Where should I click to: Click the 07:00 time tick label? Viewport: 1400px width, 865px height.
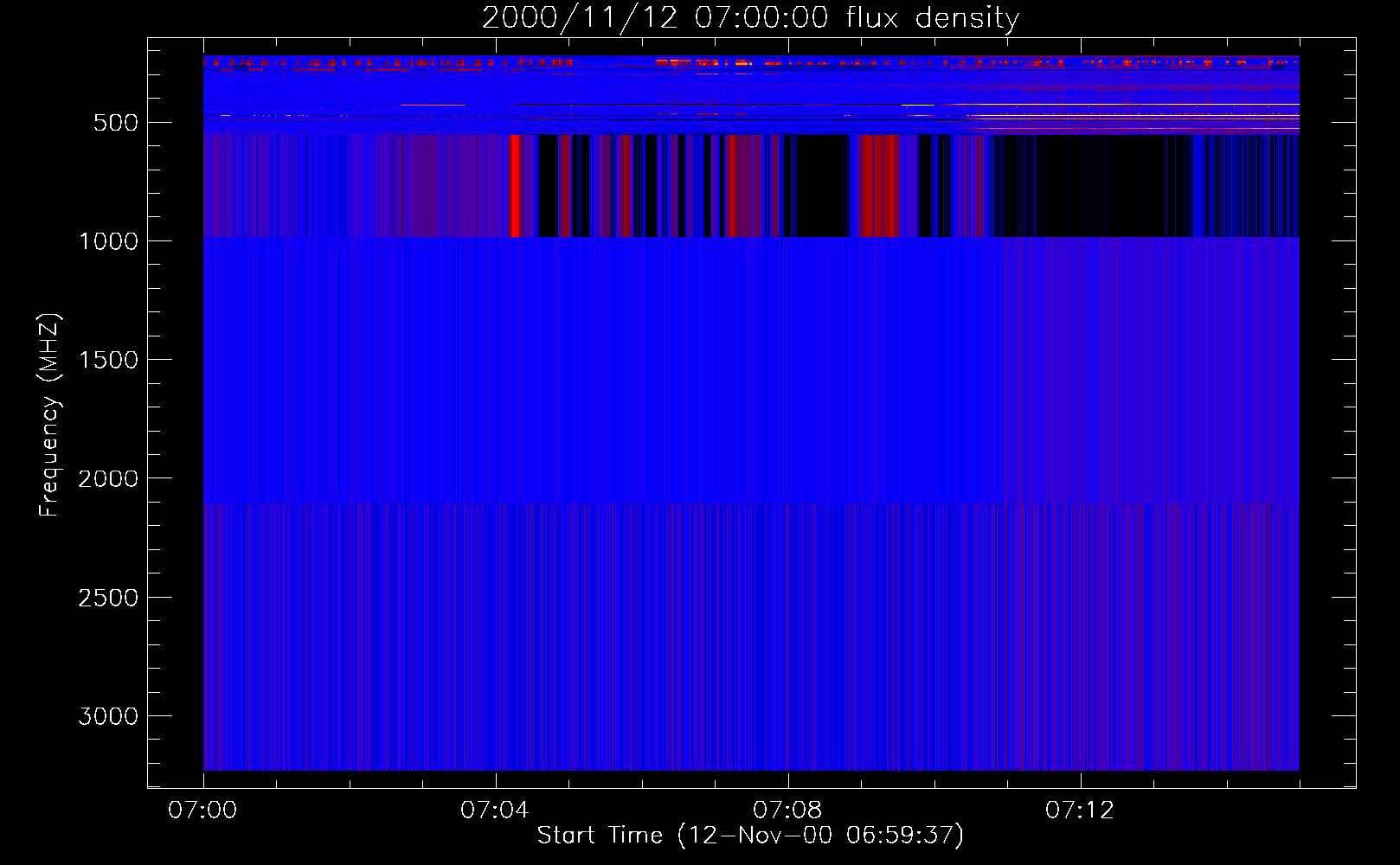click(202, 811)
